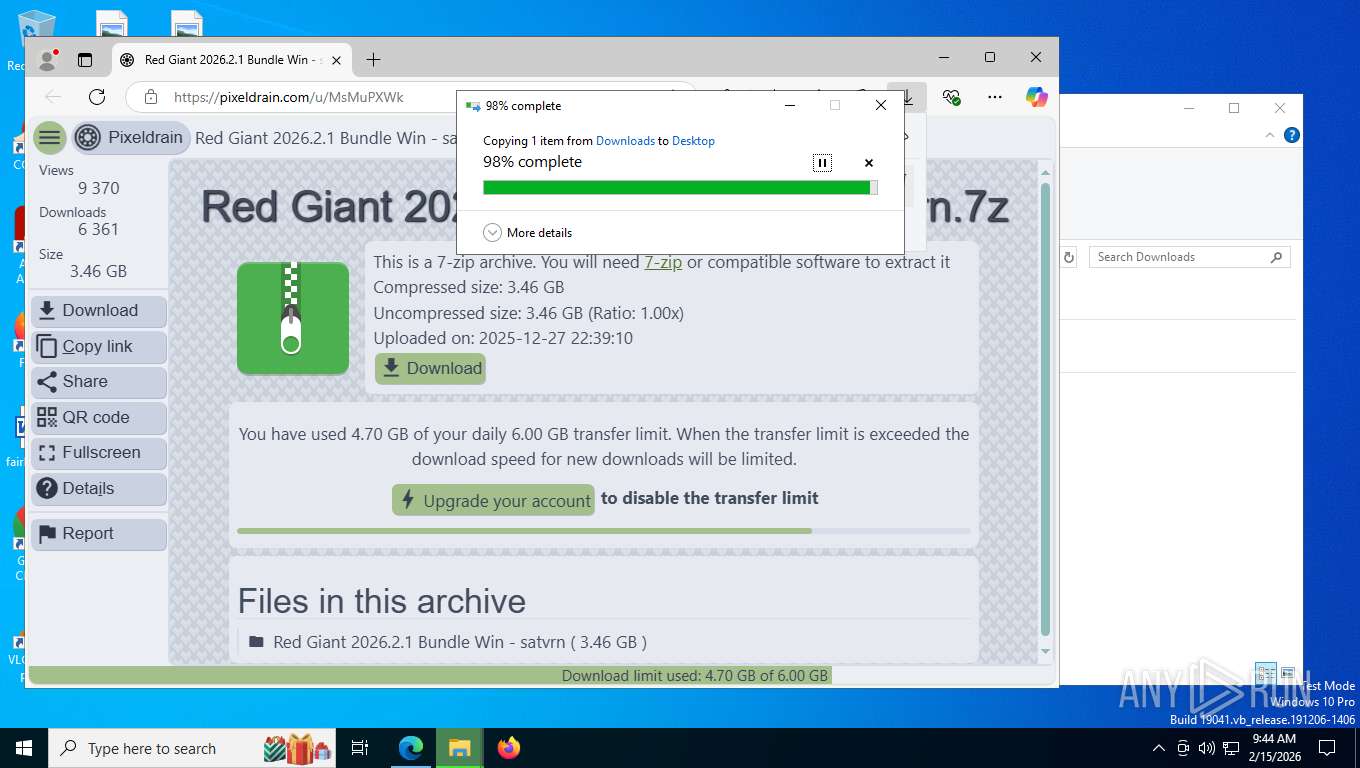This screenshot has width=1360, height=768.
Task: Click the search magnifier in Explorer
Action: [x=1276, y=257]
